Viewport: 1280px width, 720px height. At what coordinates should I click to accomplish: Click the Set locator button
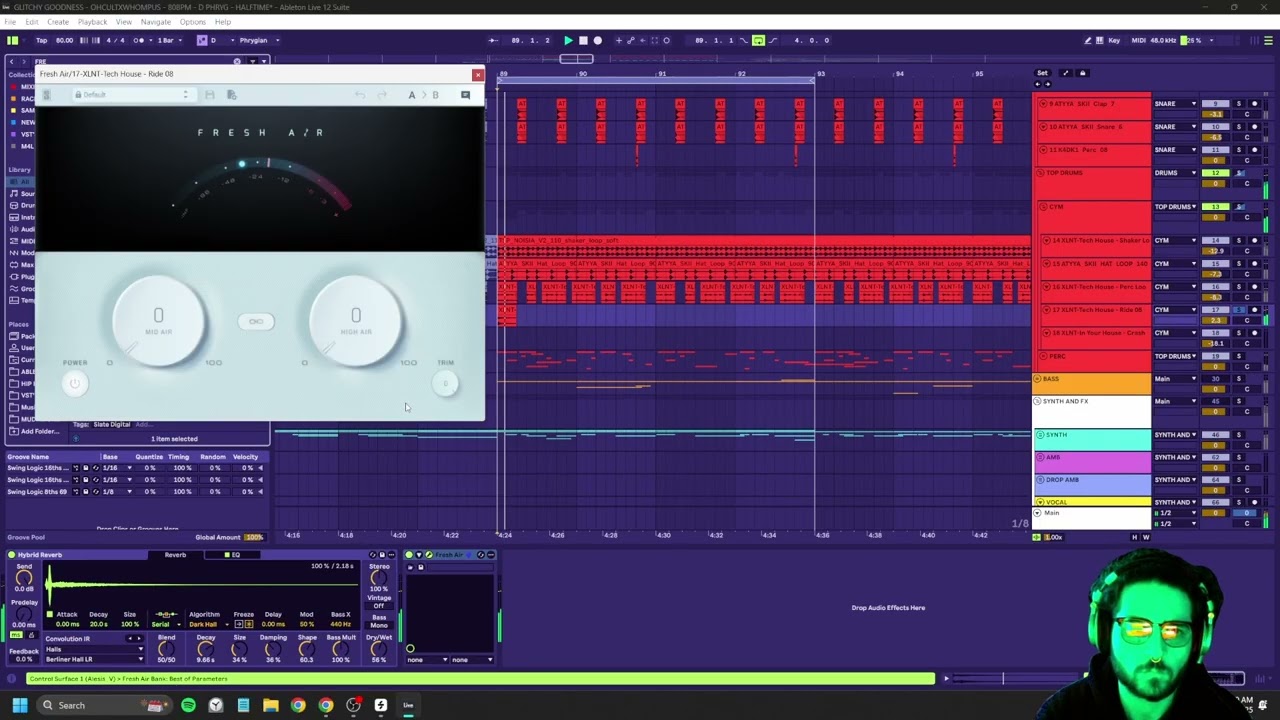[x=1042, y=73]
